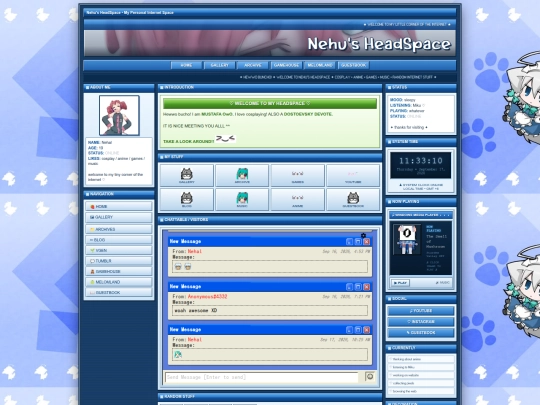Close the first New Message from Nehal

point(366,242)
